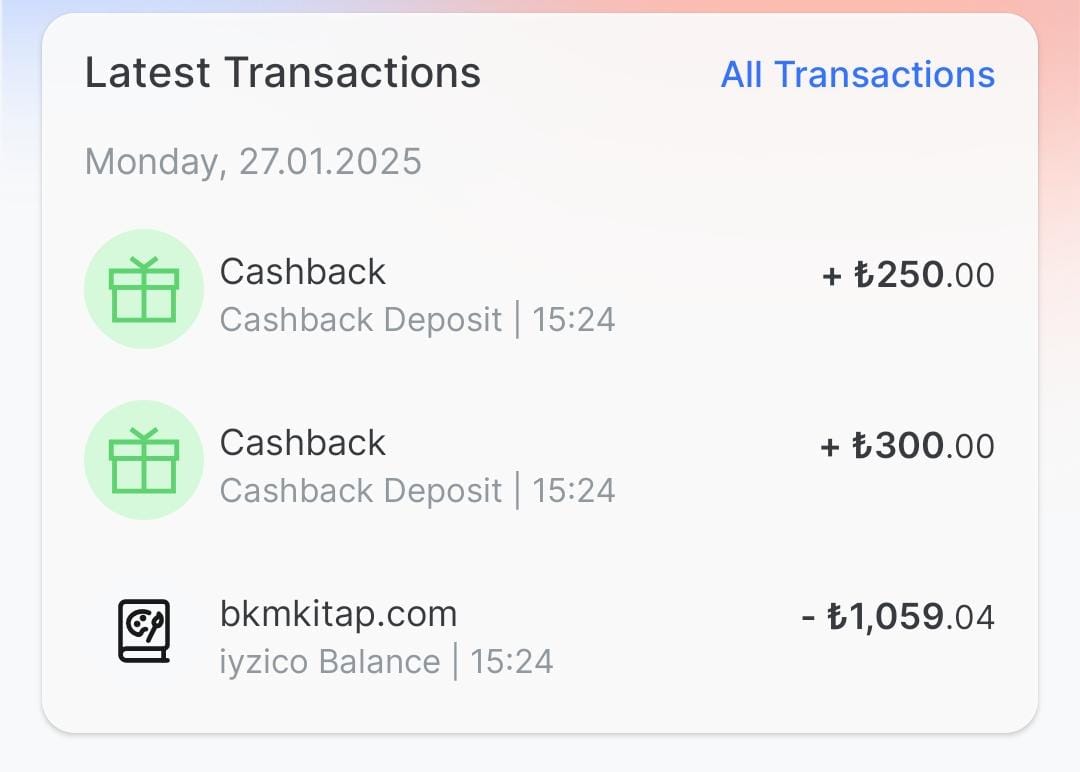
Task: Click the + ₺300.00 amount
Action: point(907,446)
